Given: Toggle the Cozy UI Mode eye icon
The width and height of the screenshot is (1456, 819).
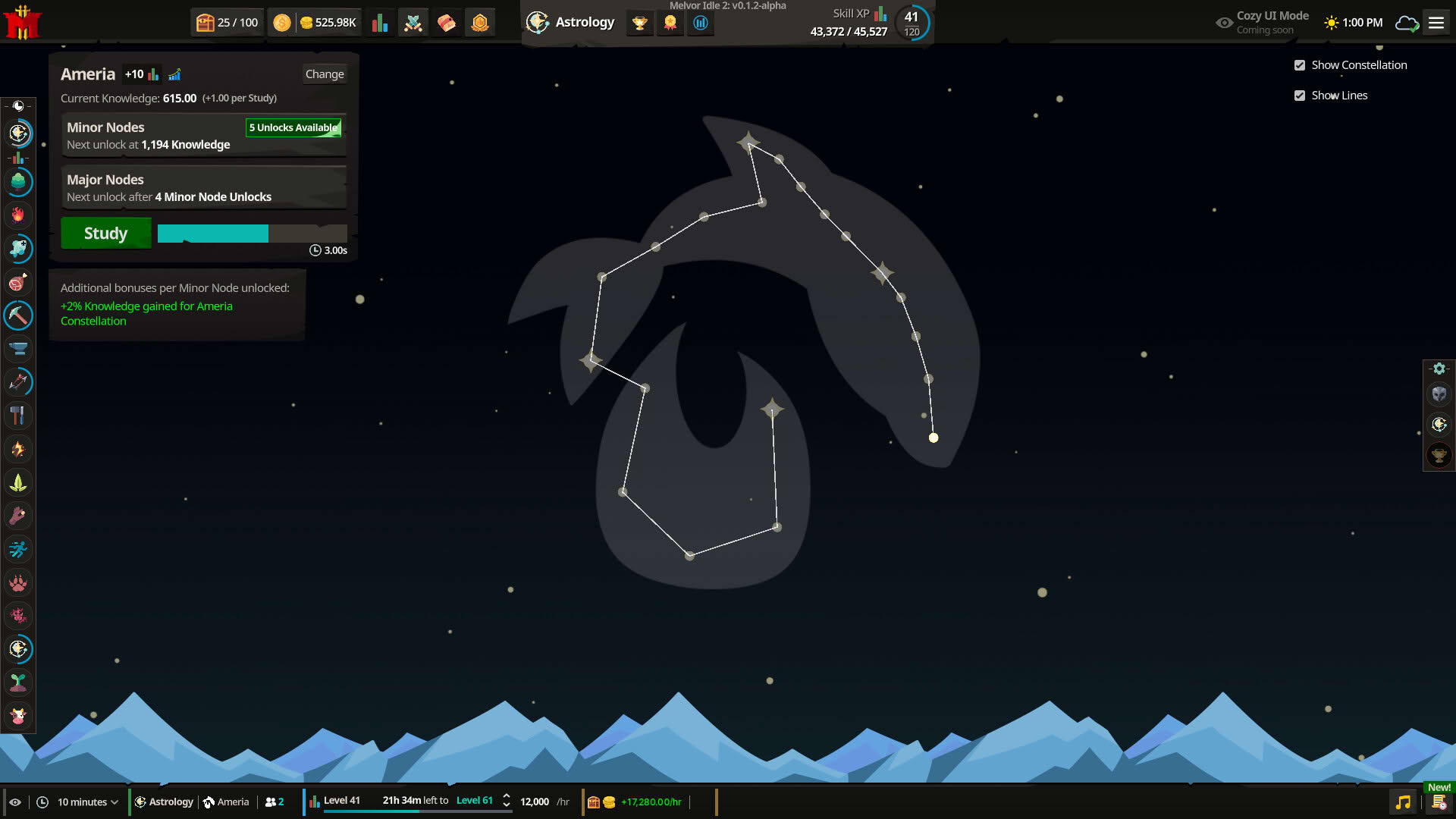Looking at the screenshot, I should point(1224,23).
